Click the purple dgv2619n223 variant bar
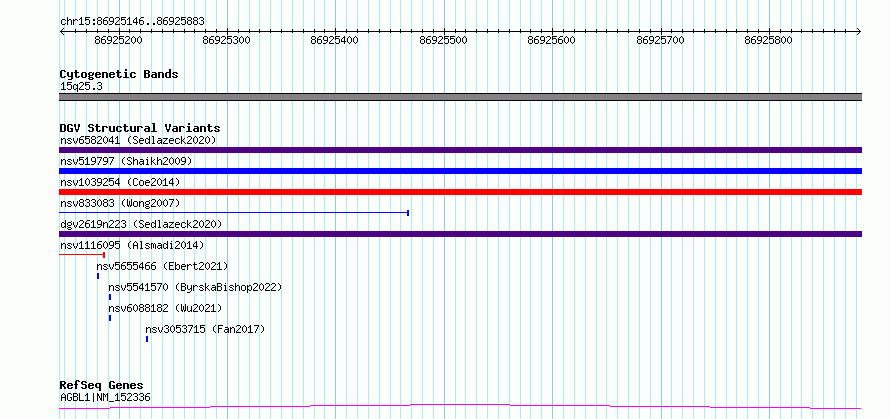The height and width of the screenshot is (419, 890). point(460,234)
